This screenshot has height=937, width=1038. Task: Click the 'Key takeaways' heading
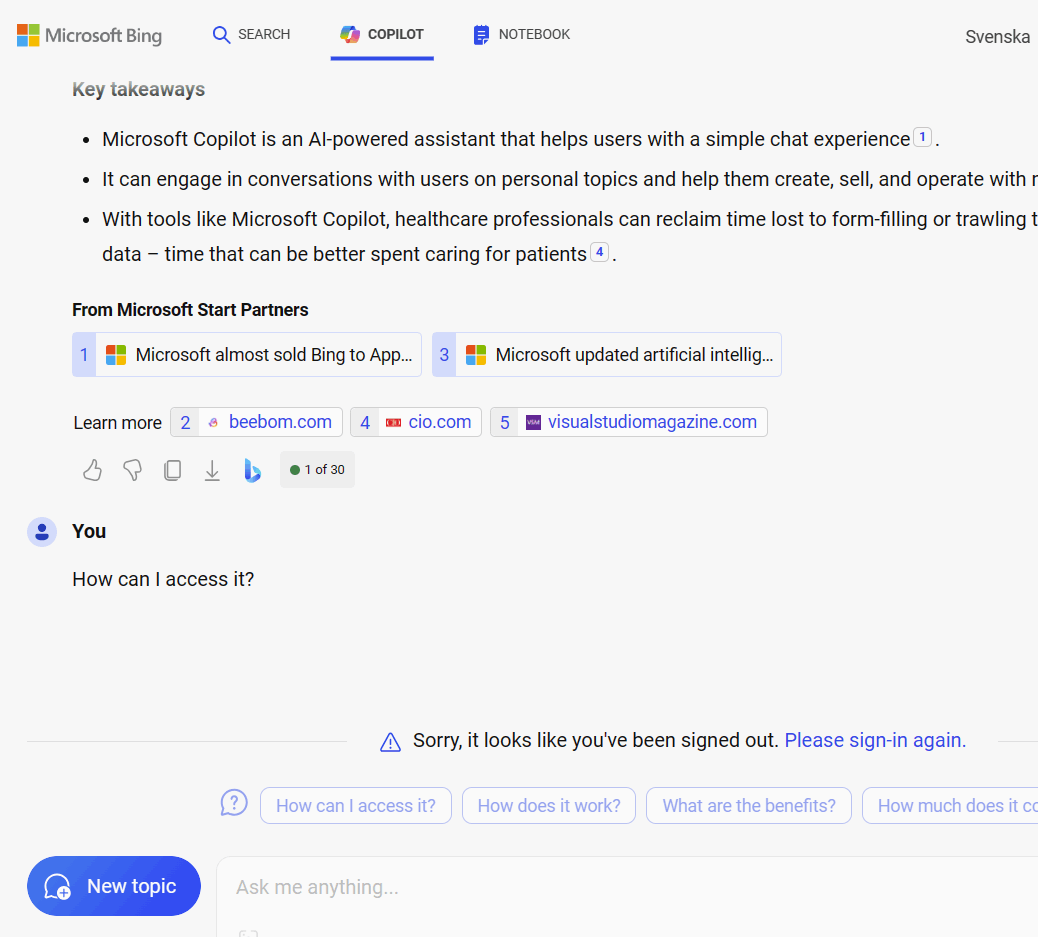tap(138, 89)
